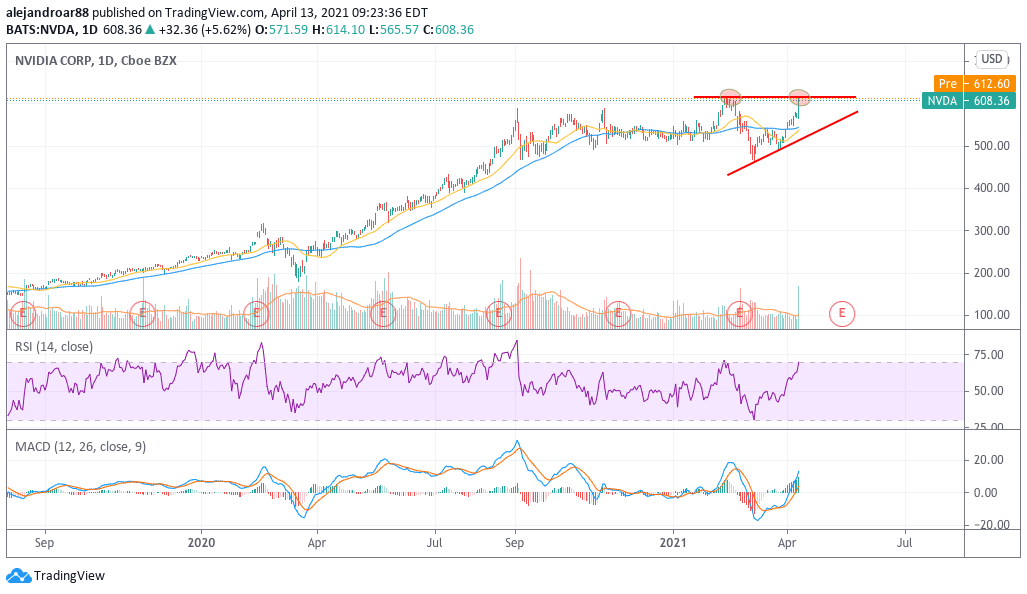
Task: Click the 100.00 price axis label
Action: (x=992, y=315)
